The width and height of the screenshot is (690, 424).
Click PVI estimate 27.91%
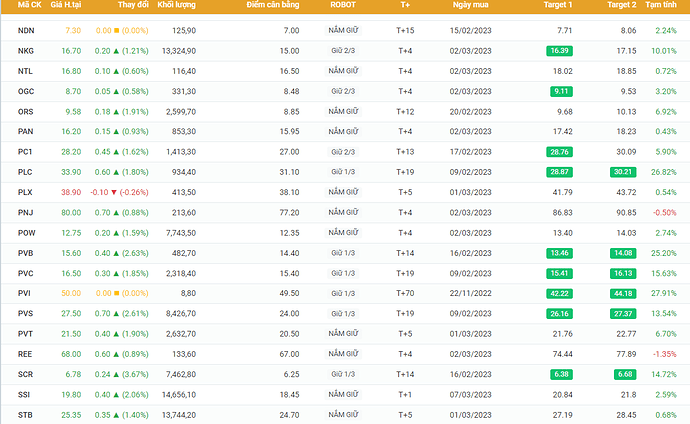664,293
